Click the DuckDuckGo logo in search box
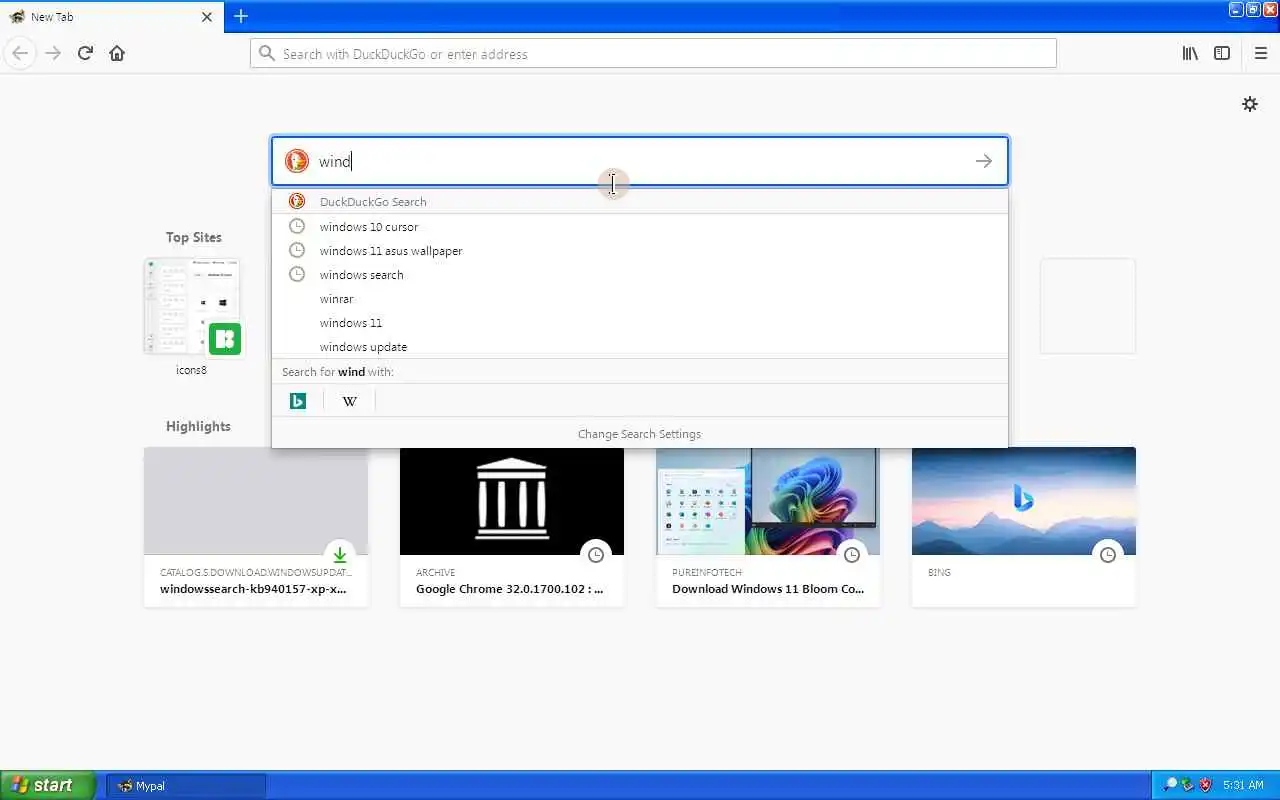The image size is (1280, 800). pos(297,161)
